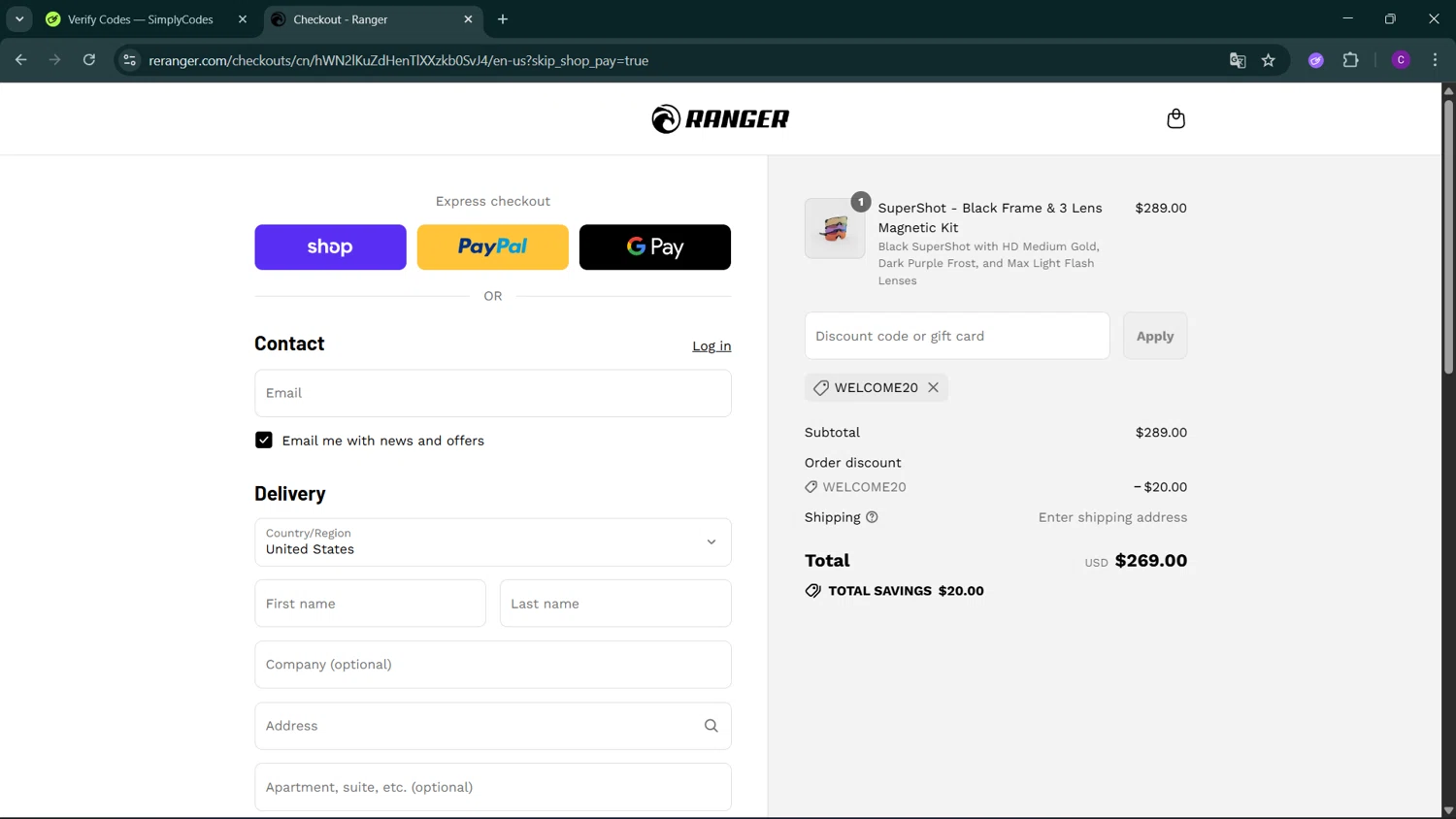Reload the checkout page
The image size is (1456, 819).
88,60
